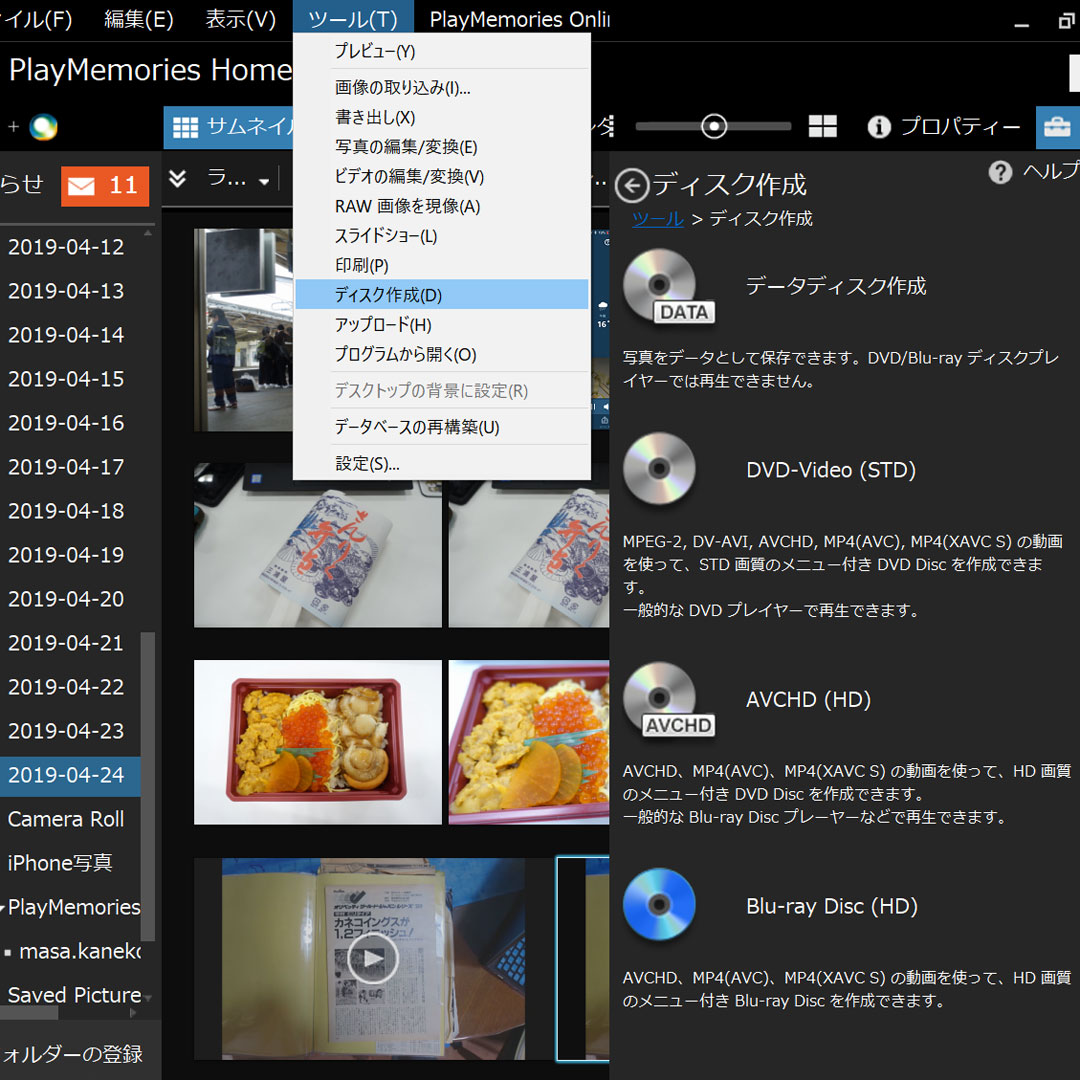This screenshot has height=1080, width=1080.
Task: Open close-up seafood bento thumbnail
Action: (528, 742)
